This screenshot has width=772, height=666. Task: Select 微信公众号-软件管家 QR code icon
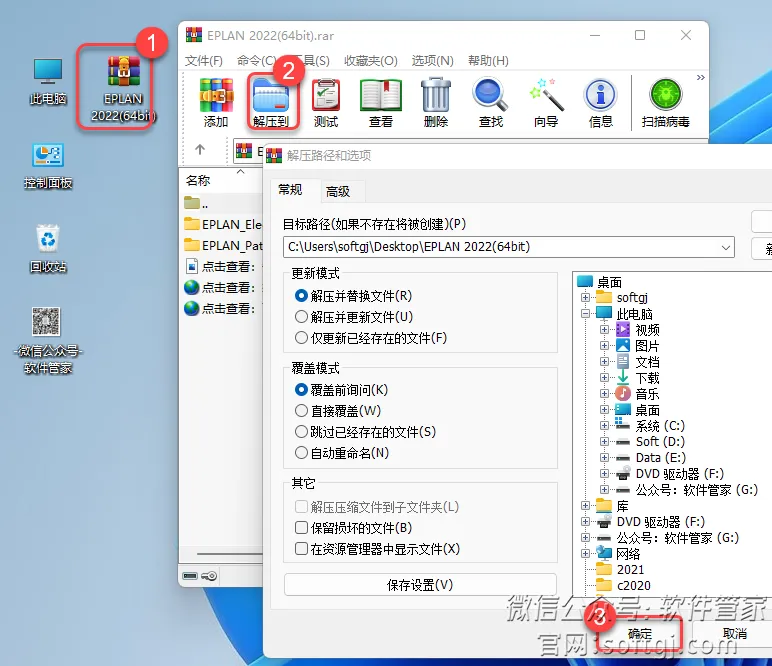point(48,340)
